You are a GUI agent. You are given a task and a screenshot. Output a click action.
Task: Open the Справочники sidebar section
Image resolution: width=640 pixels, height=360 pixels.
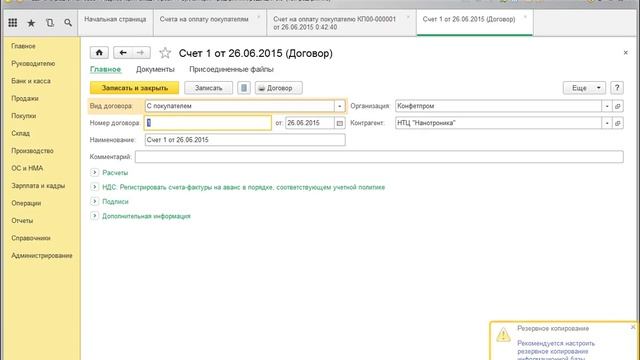tap(31, 238)
